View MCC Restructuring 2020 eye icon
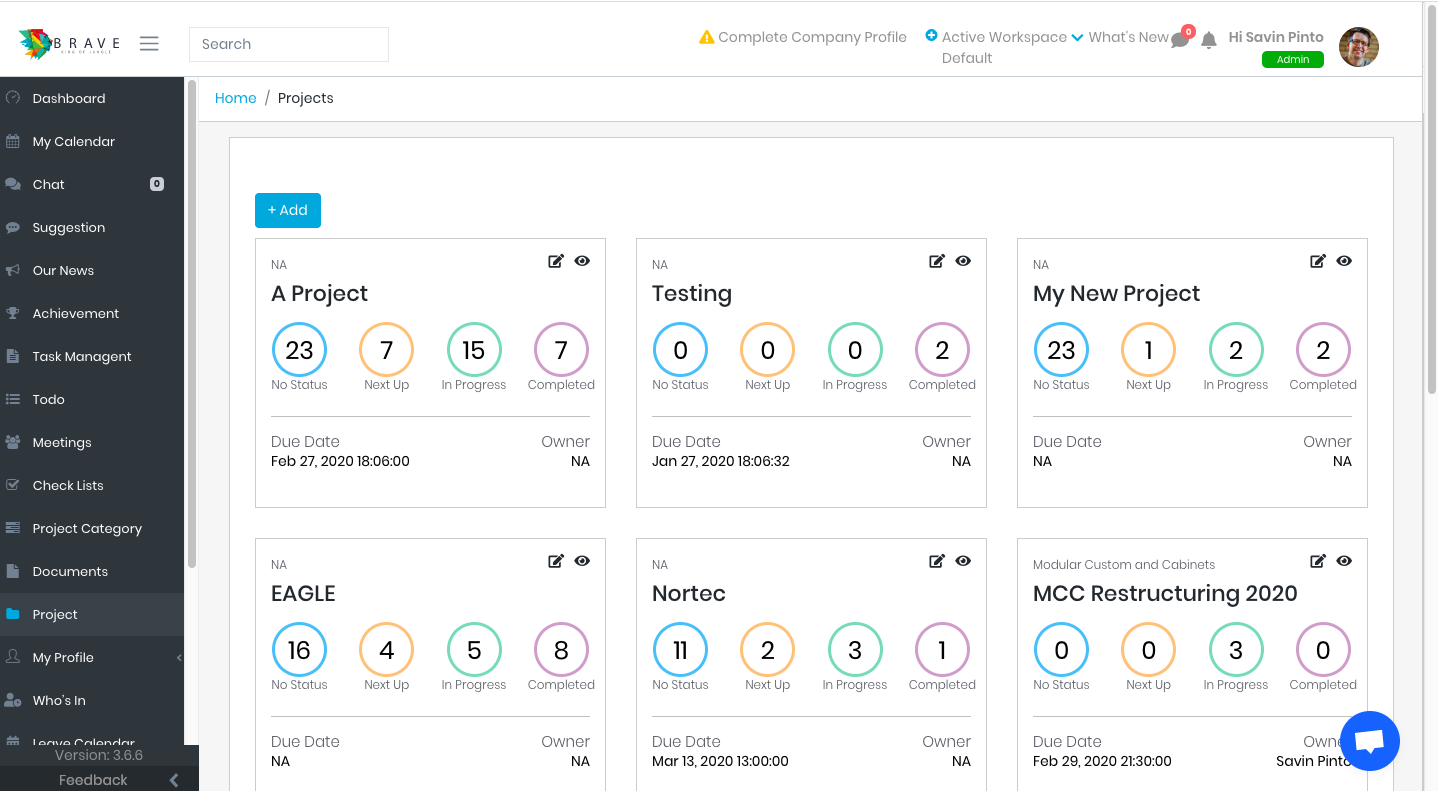 pyautogui.click(x=1344, y=561)
